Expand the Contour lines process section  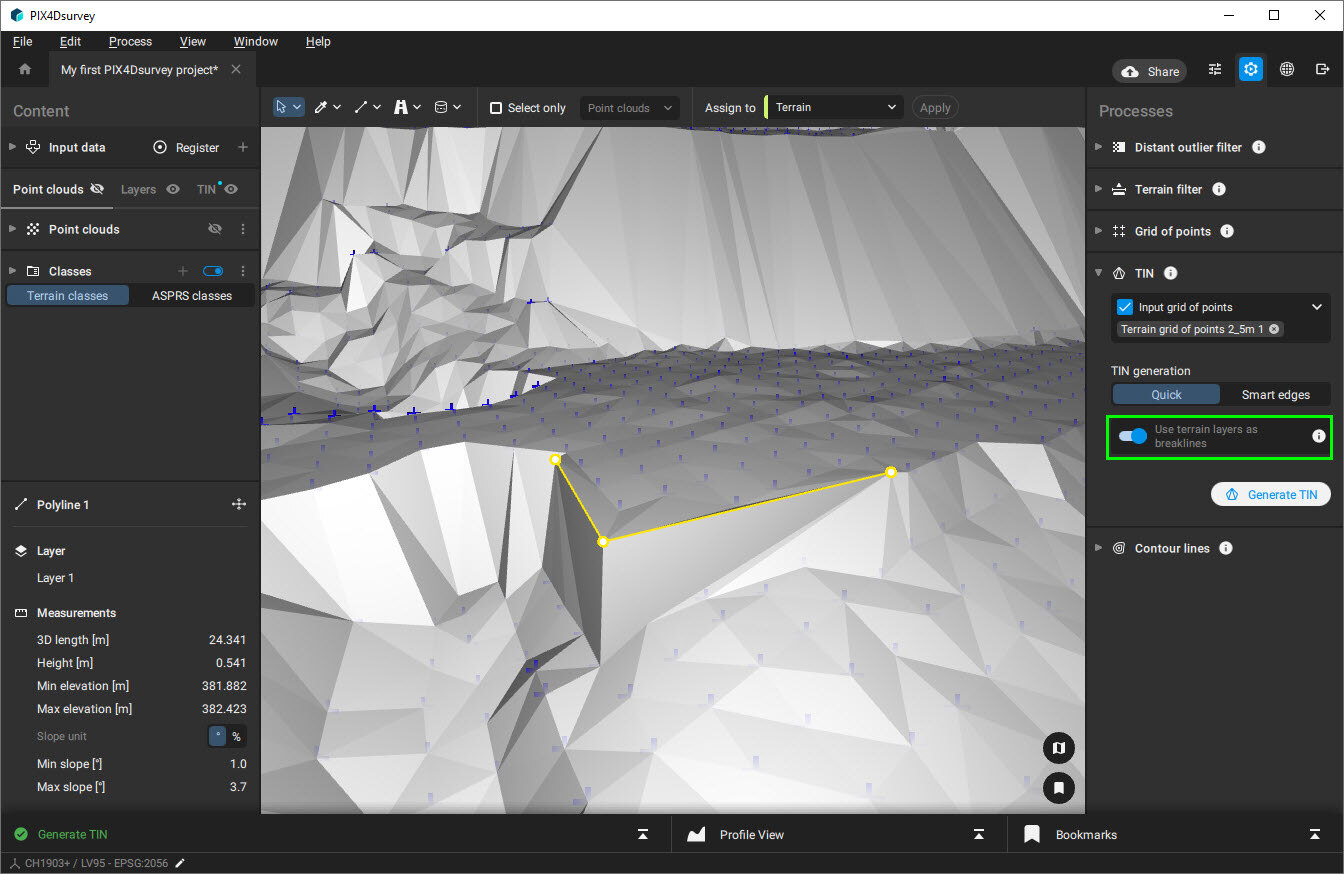1098,548
